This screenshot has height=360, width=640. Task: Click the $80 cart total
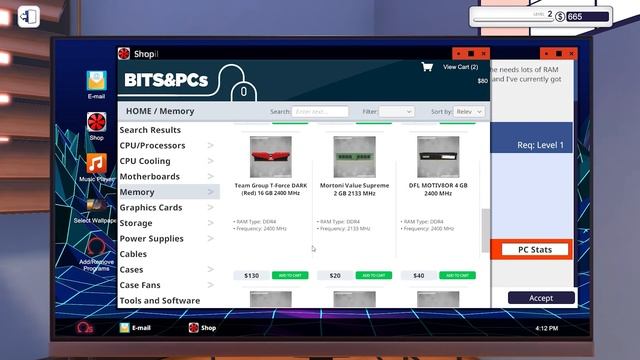click(x=482, y=81)
